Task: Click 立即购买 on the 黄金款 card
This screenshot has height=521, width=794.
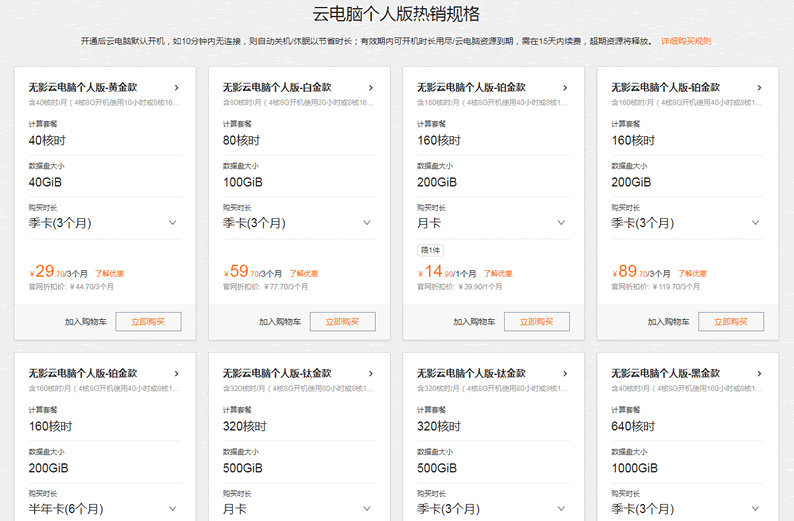Action: pyautogui.click(x=148, y=322)
